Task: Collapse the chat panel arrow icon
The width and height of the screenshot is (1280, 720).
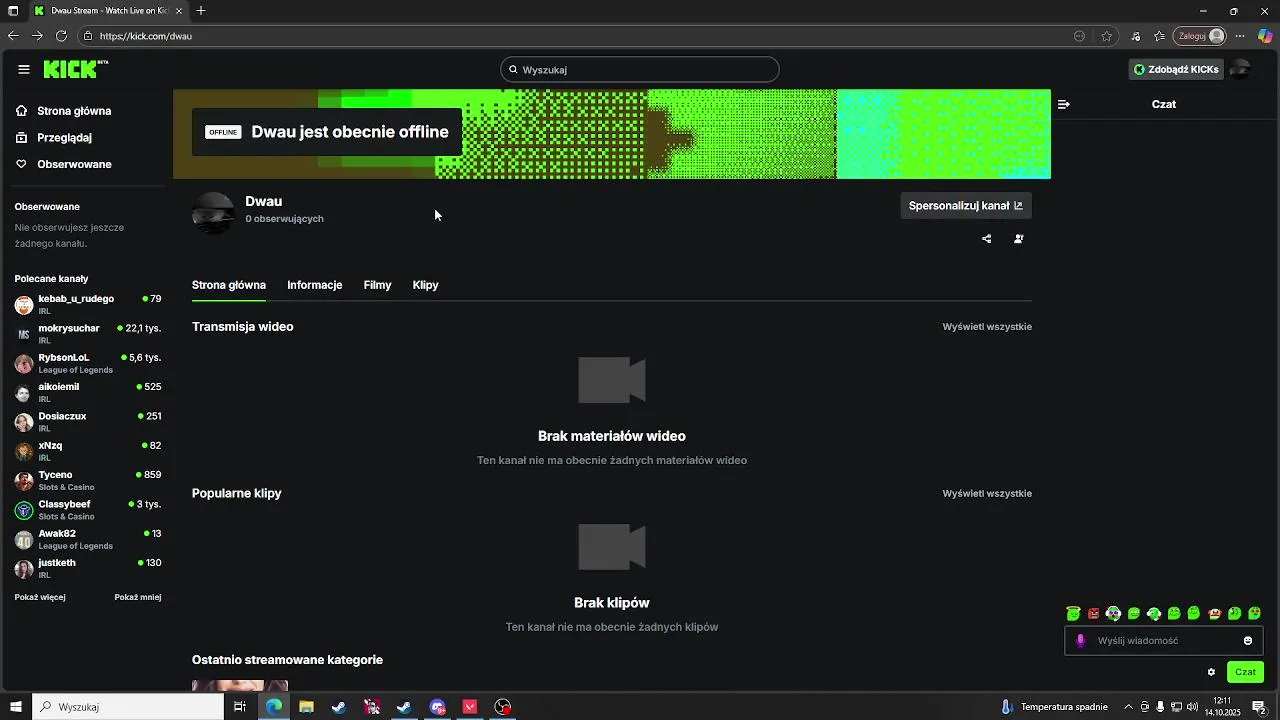Action: (x=1064, y=104)
